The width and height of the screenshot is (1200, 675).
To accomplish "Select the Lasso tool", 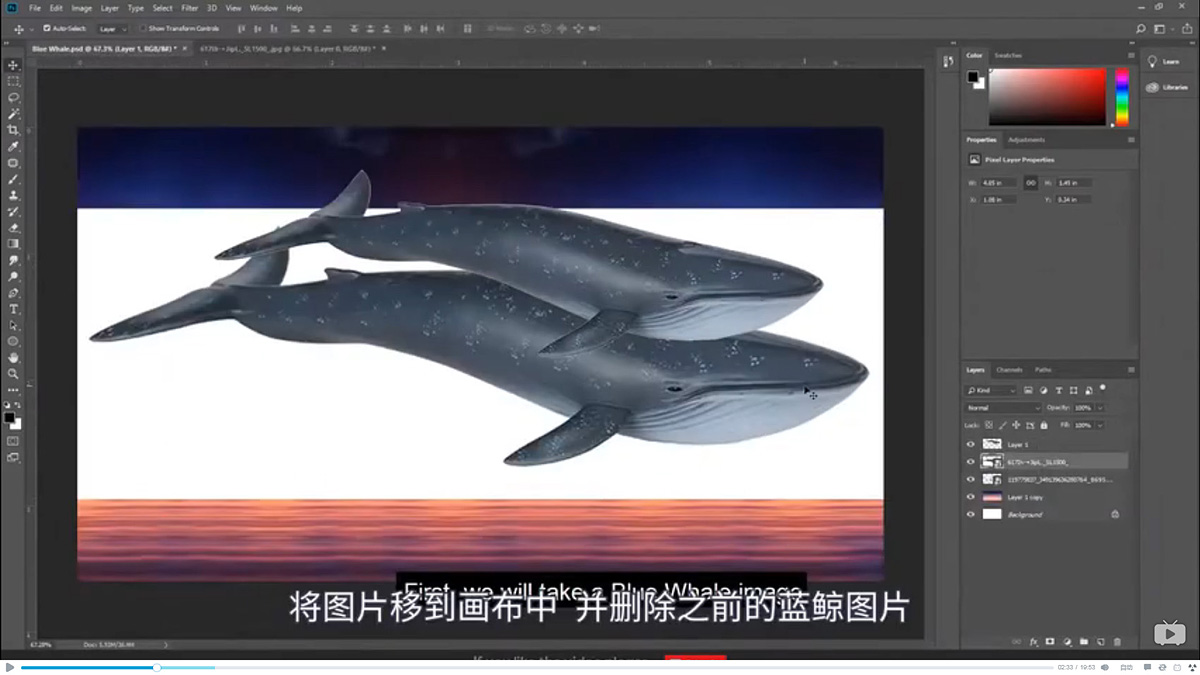I will tap(13, 96).
